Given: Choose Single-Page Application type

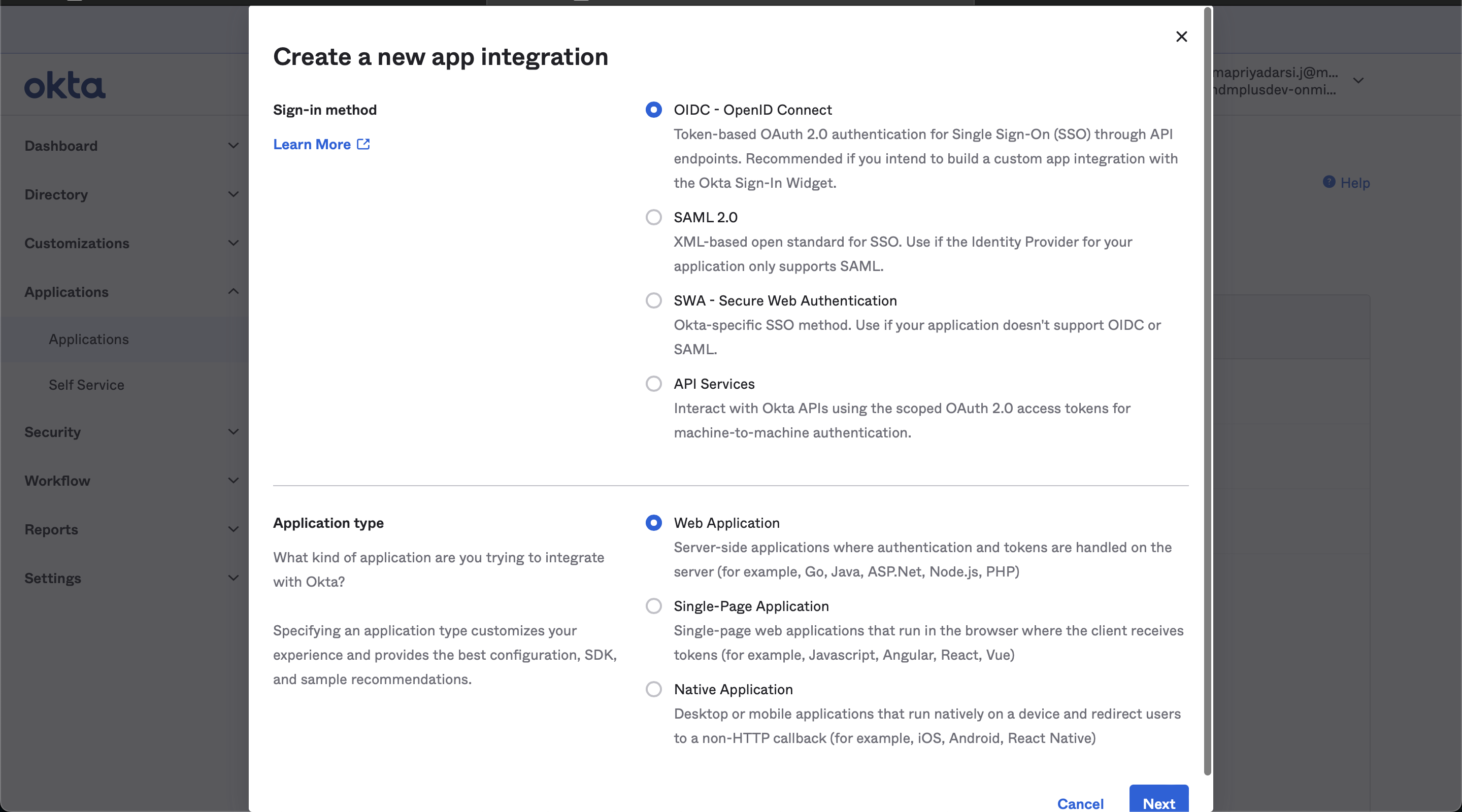Looking at the screenshot, I should [x=653, y=606].
